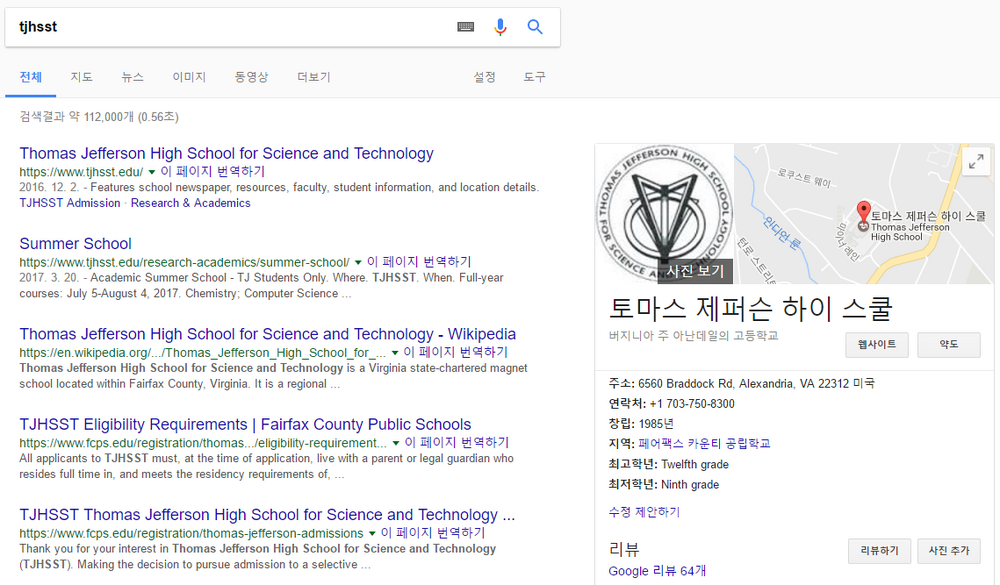The height and width of the screenshot is (585, 1000).
Task: Click the blue magnifying glass search icon
Action: [x=534, y=27]
